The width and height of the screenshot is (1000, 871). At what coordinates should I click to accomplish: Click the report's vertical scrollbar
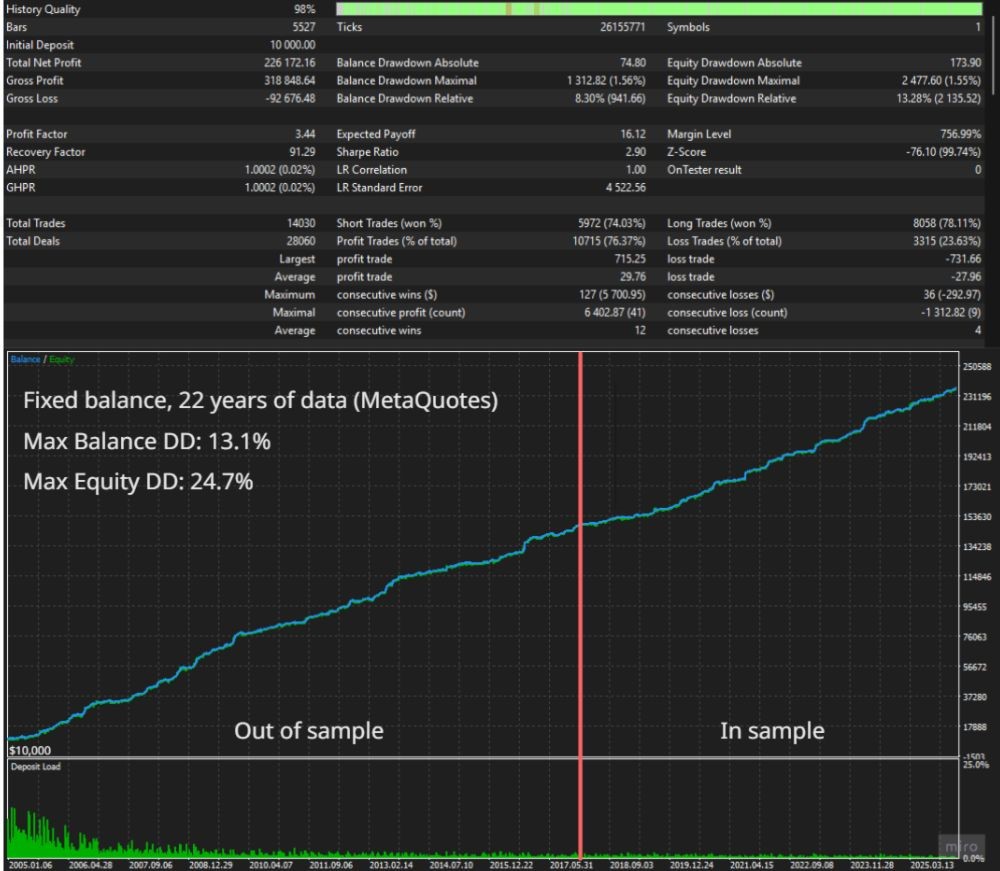tap(994, 54)
